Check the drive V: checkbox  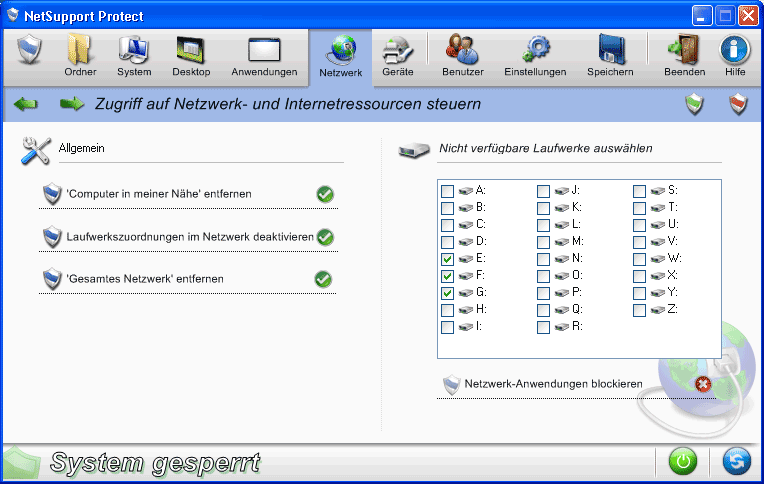[639, 242]
